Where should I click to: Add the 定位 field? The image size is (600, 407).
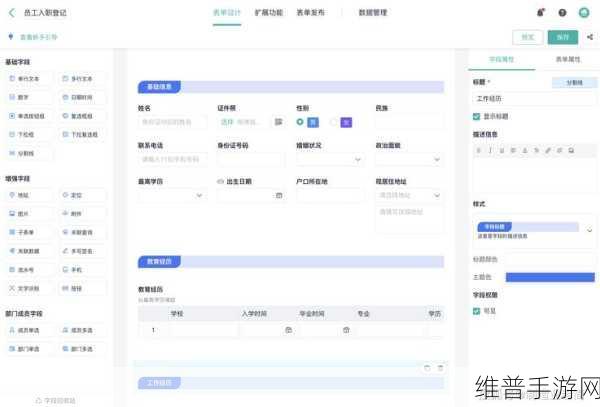click(x=82, y=195)
